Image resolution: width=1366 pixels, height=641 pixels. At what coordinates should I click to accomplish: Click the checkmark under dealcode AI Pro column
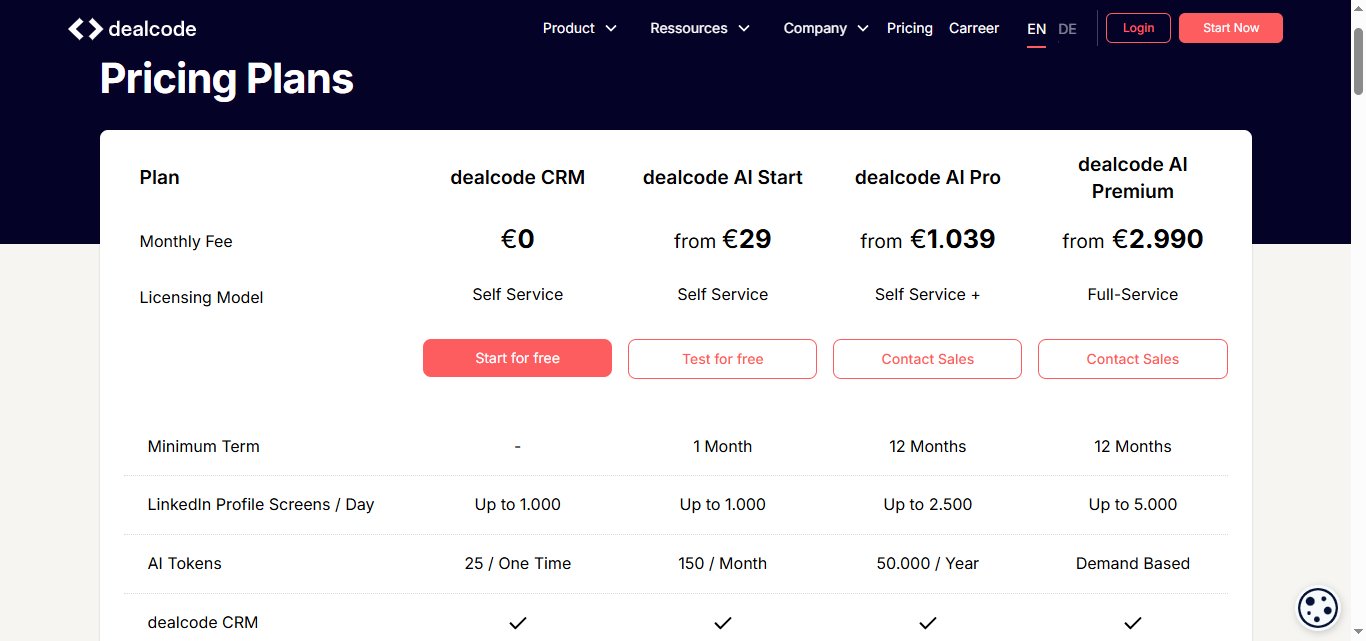click(927, 622)
